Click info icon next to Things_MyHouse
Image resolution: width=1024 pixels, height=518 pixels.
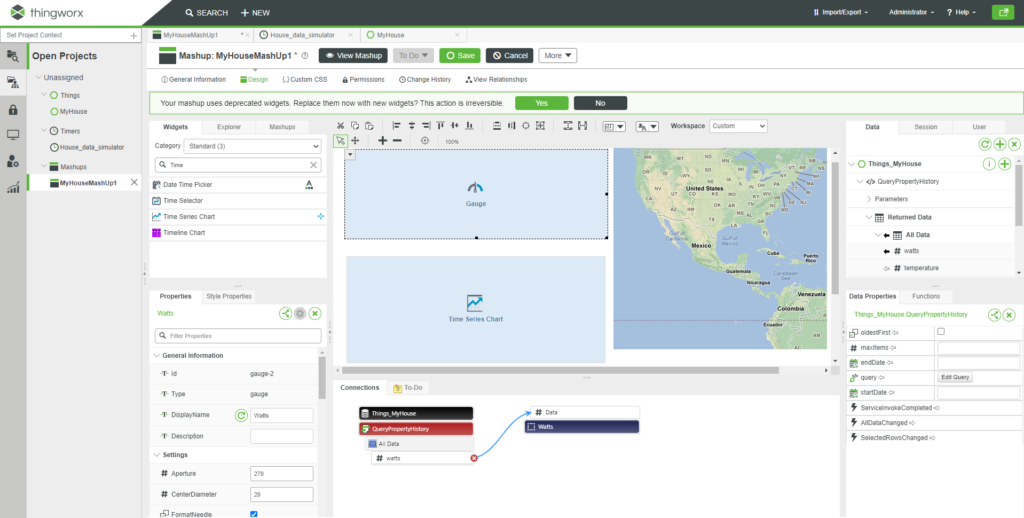click(x=989, y=164)
